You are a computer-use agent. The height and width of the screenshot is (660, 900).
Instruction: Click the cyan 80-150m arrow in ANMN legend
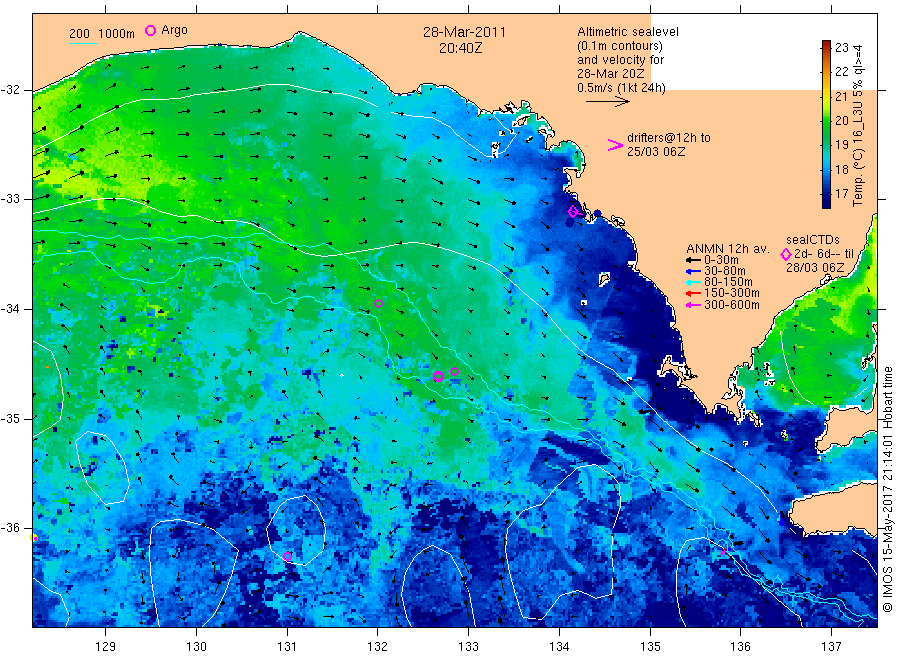tap(693, 282)
